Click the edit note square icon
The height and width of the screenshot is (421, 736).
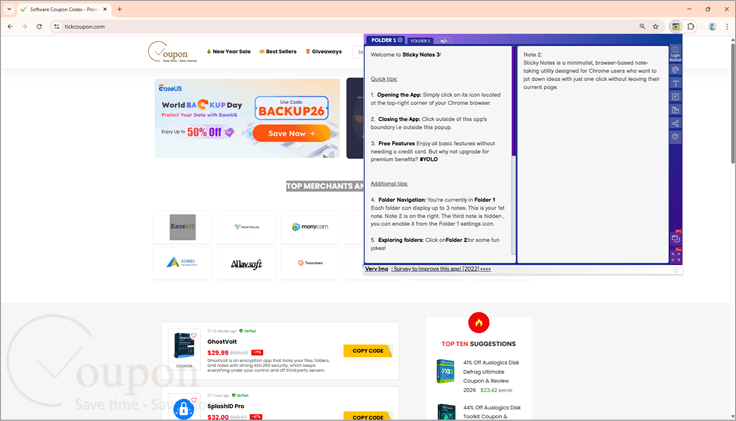point(675,97)
